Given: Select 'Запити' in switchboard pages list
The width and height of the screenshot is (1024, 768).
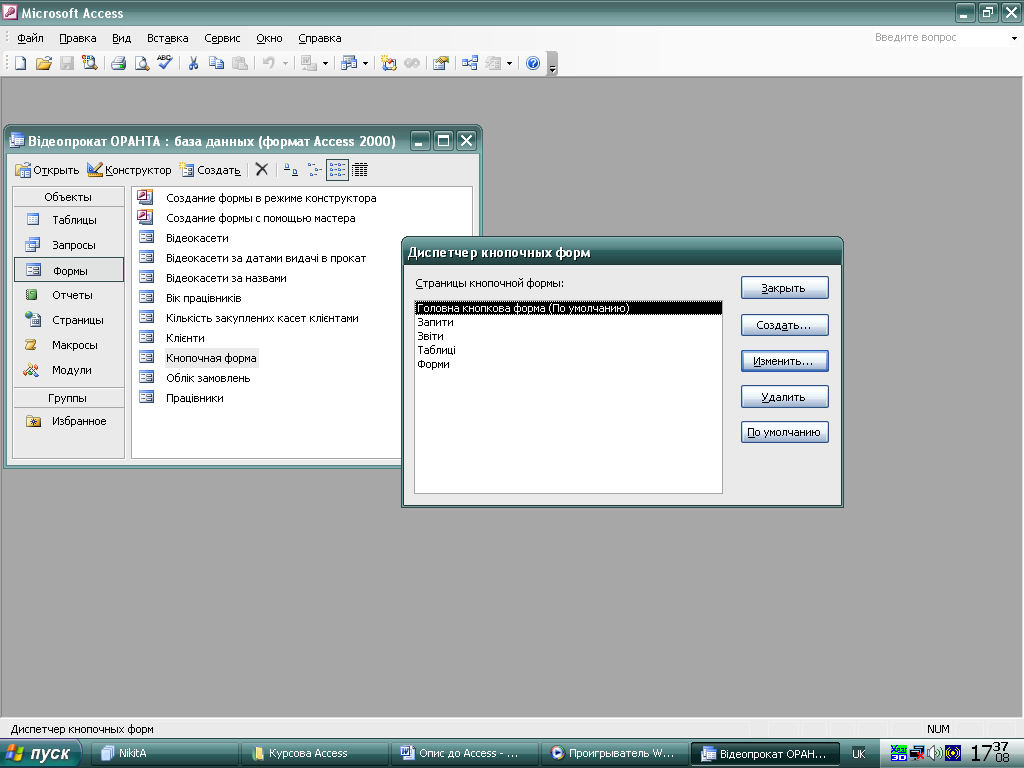Looking at the screenshot, I should (568, 322).
